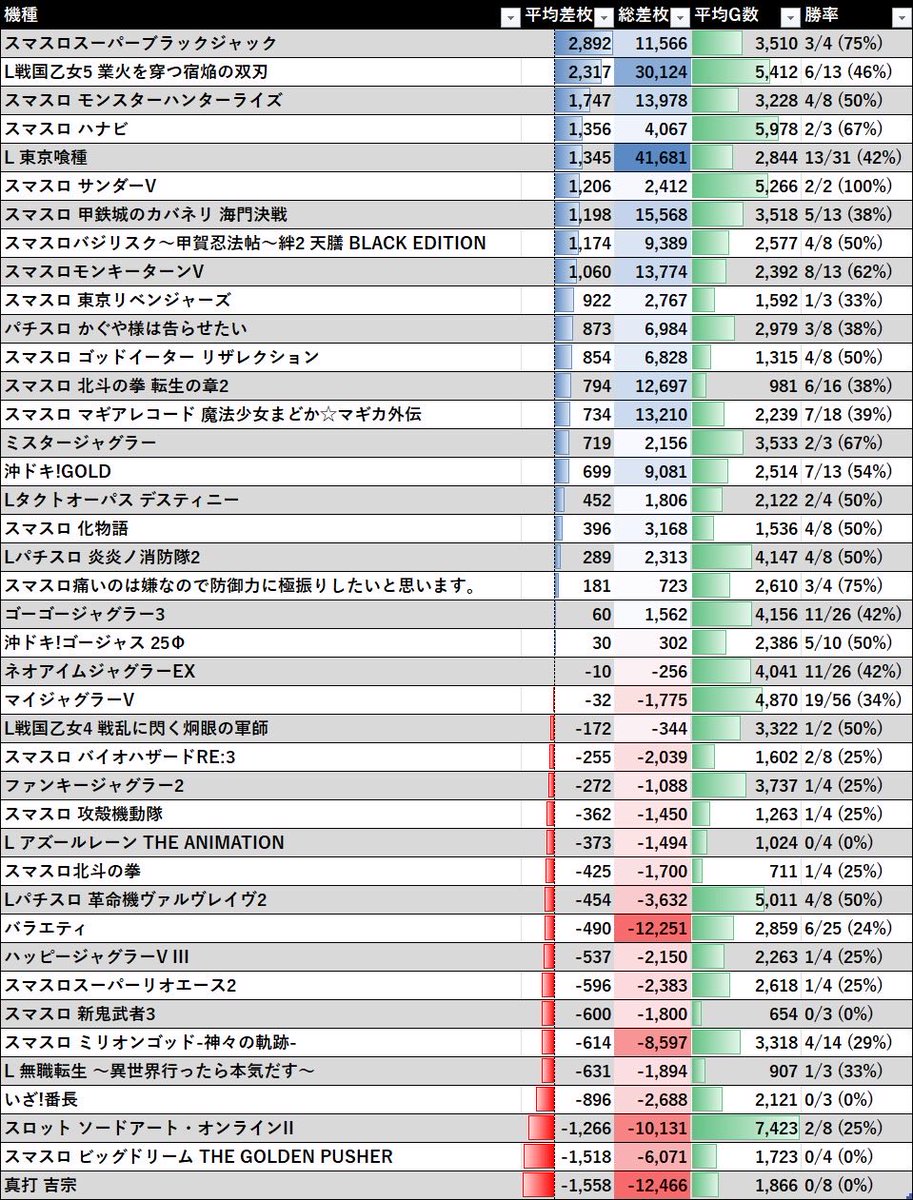
Task: Open the 総差枚 column filter dropdown
Action: (679, 17)
